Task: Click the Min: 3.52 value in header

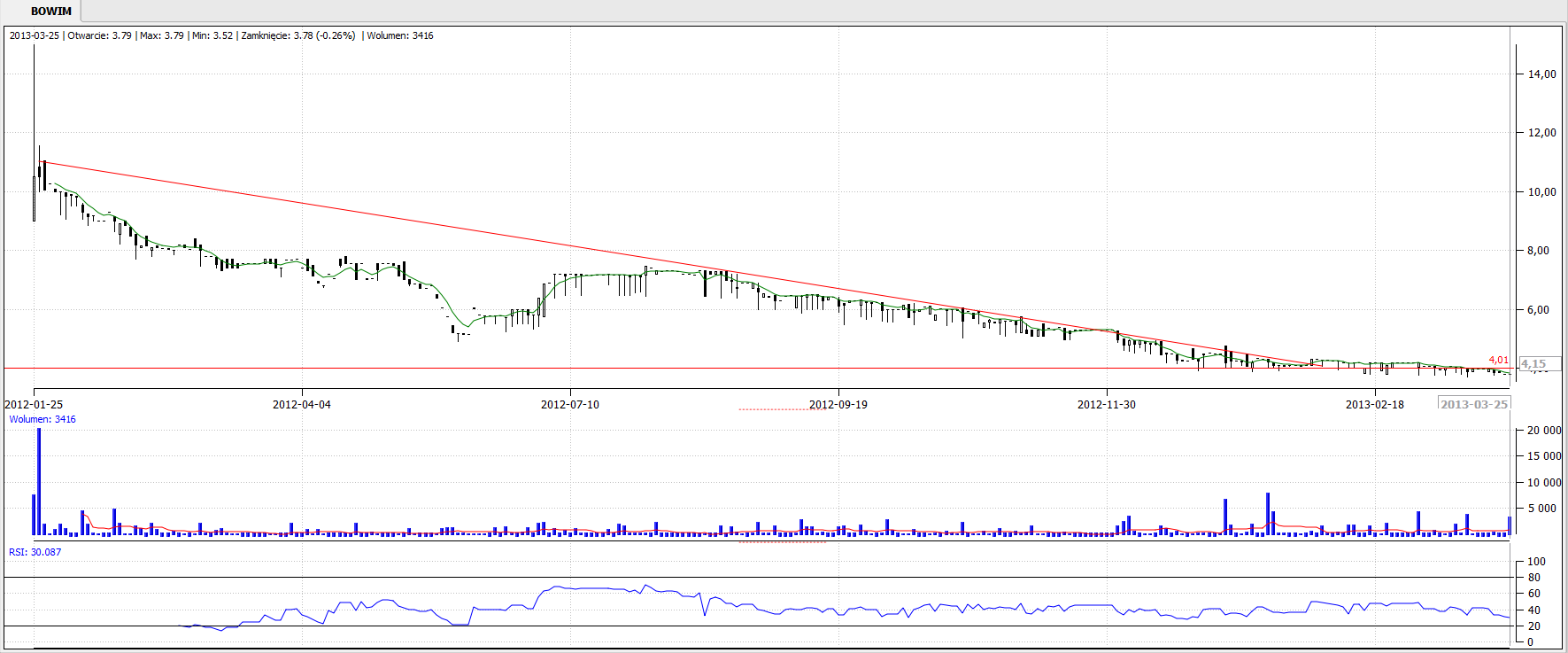Action: point(212,36)
